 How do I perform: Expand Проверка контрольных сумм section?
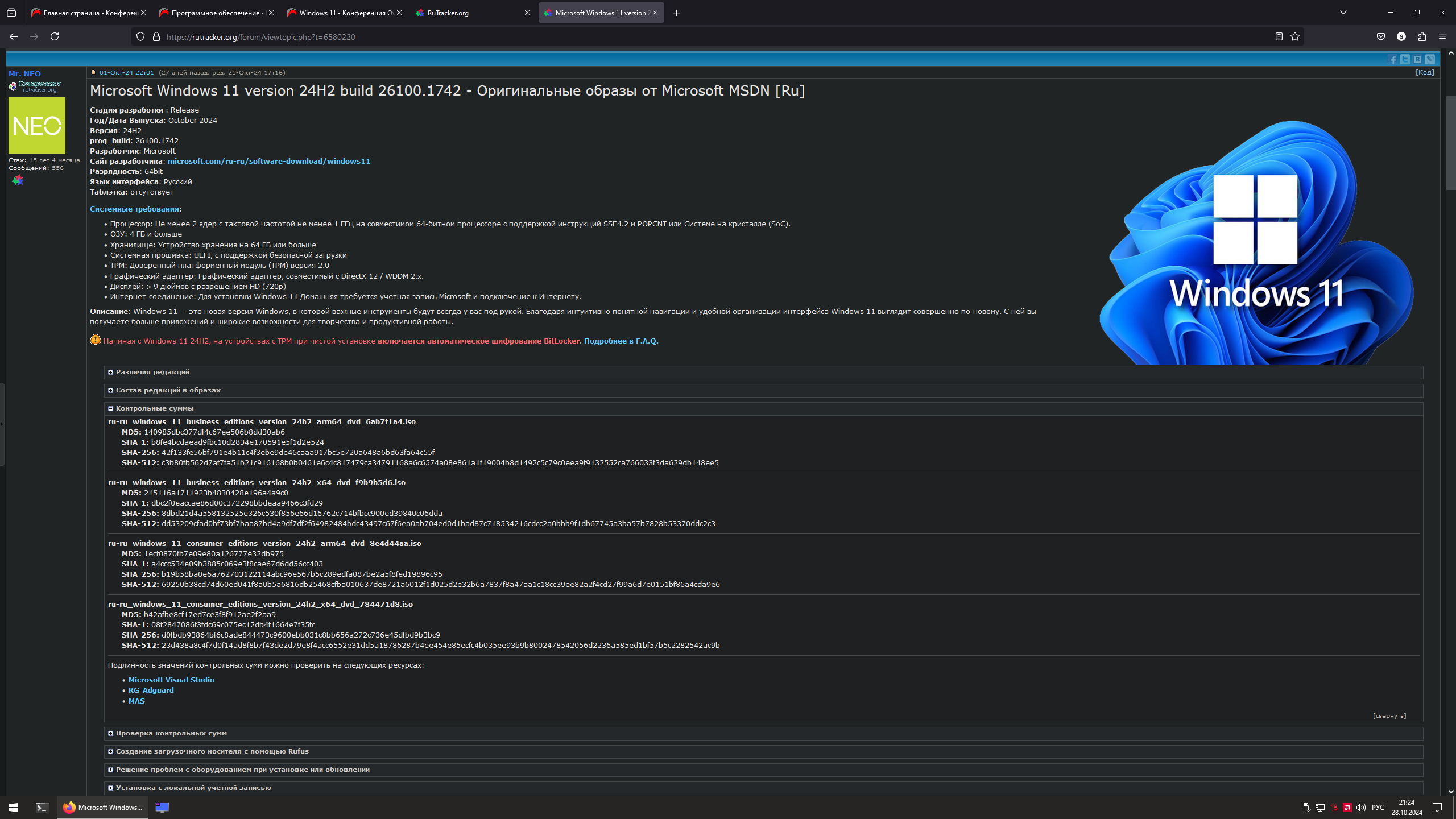[x=171, y=733]
